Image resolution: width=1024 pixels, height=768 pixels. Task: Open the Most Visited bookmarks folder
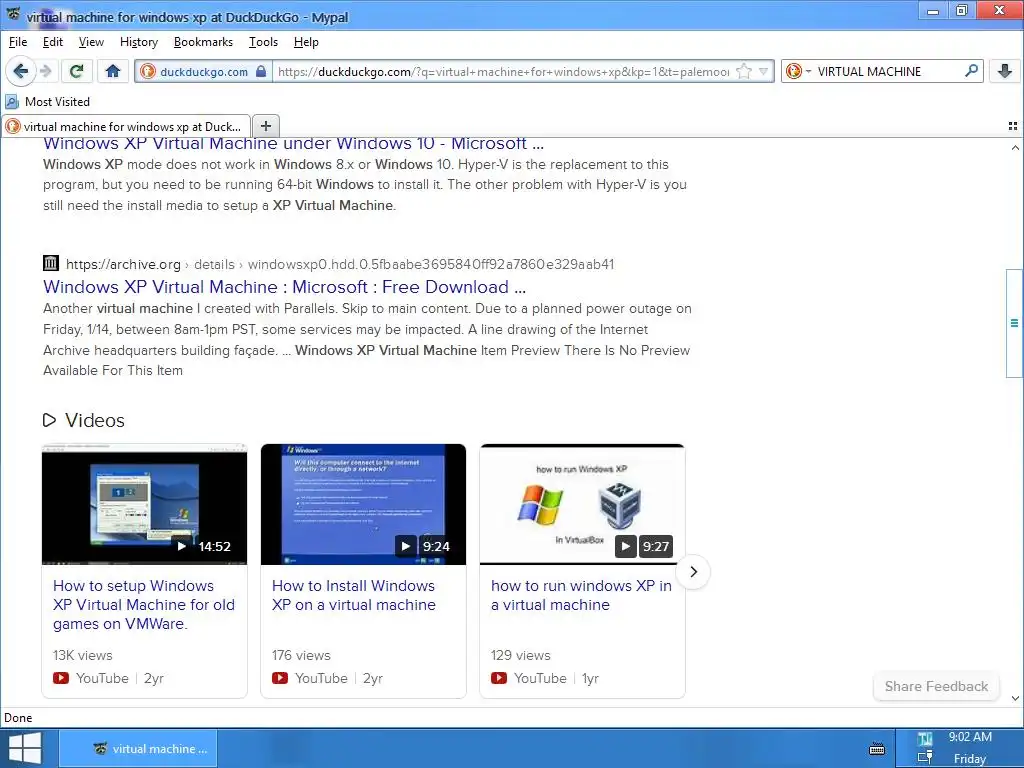coord(47,102)
